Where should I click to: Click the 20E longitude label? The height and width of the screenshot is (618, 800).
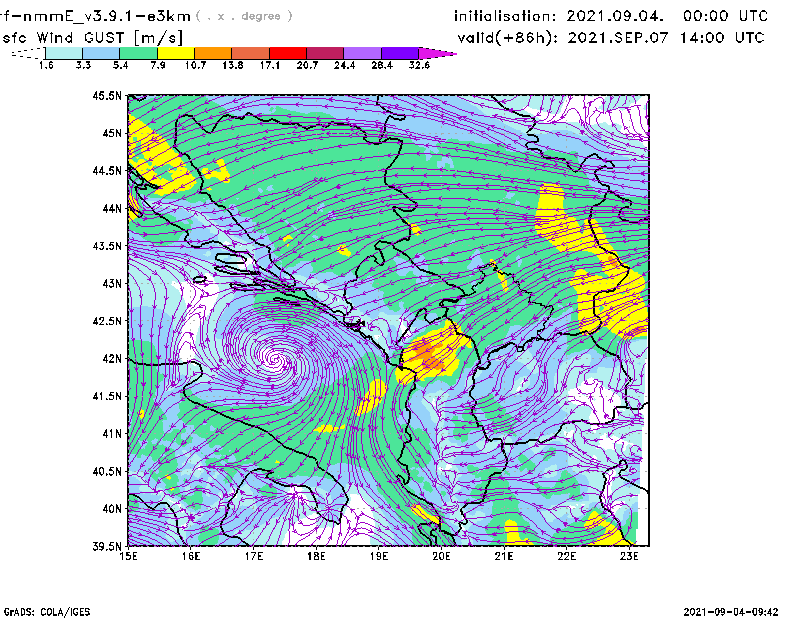click(441, 557)
